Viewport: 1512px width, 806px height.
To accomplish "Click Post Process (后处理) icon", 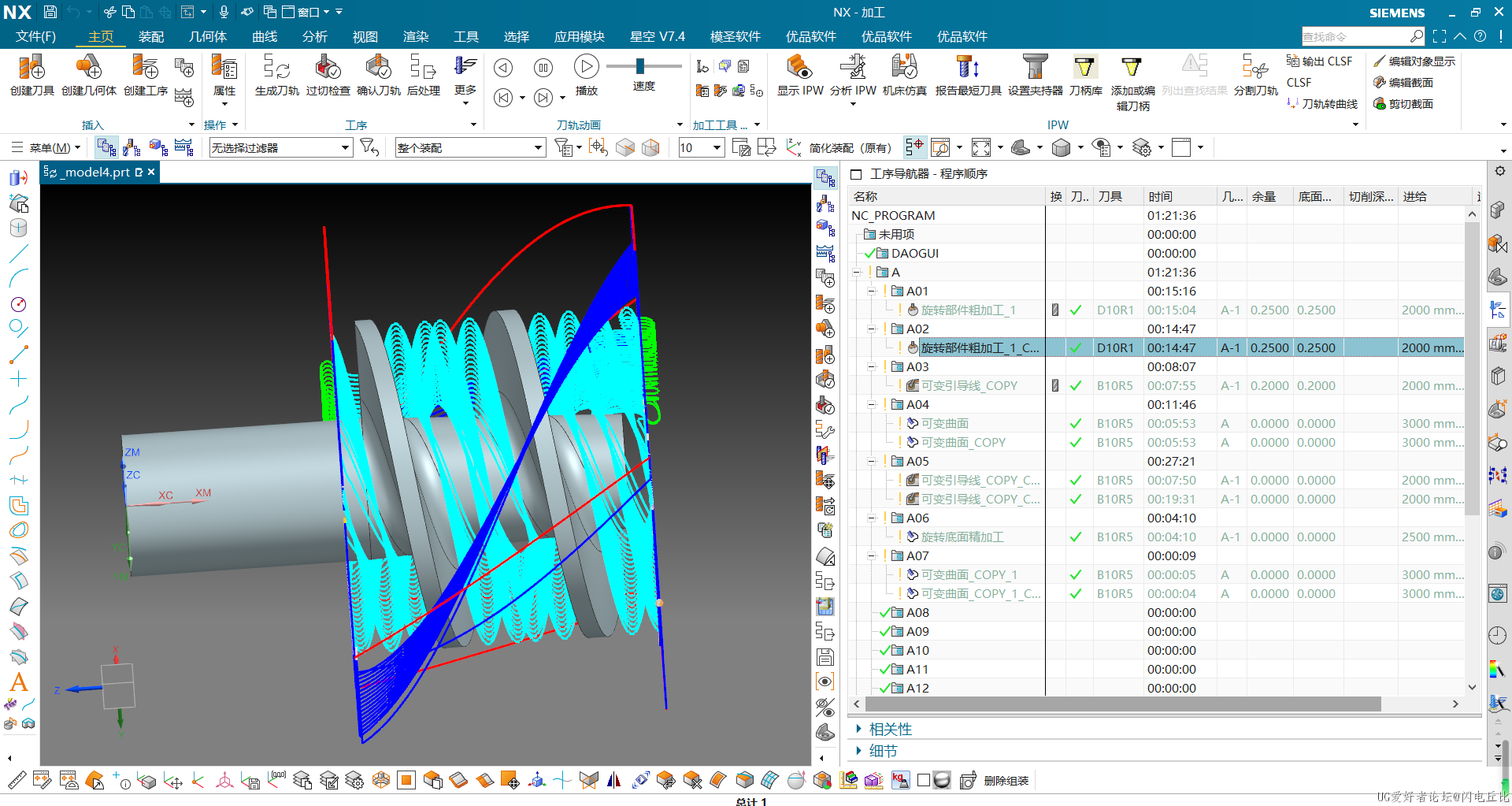I will pos(424,76).
